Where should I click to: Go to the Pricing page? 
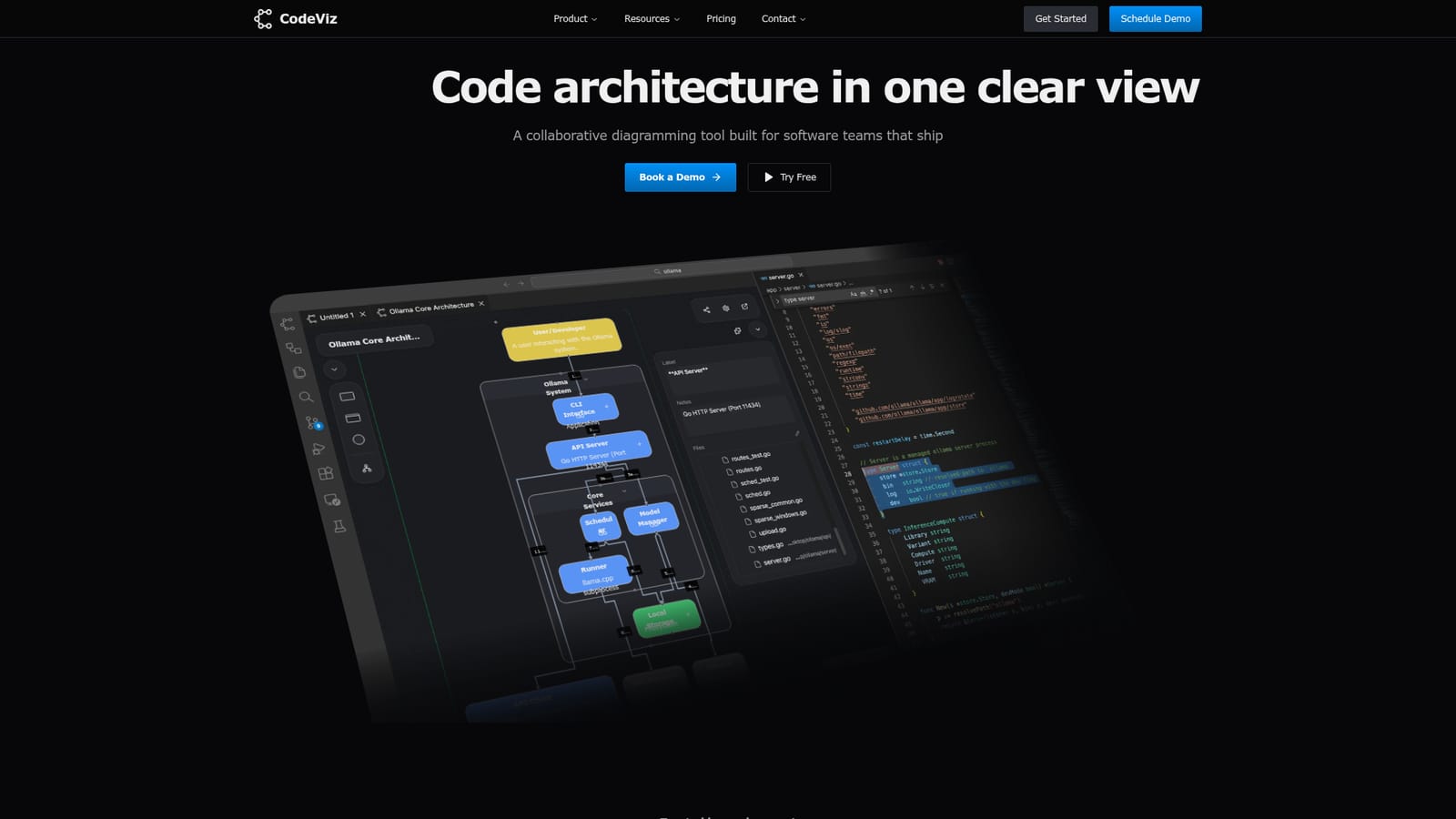click(x=721, y=19)
